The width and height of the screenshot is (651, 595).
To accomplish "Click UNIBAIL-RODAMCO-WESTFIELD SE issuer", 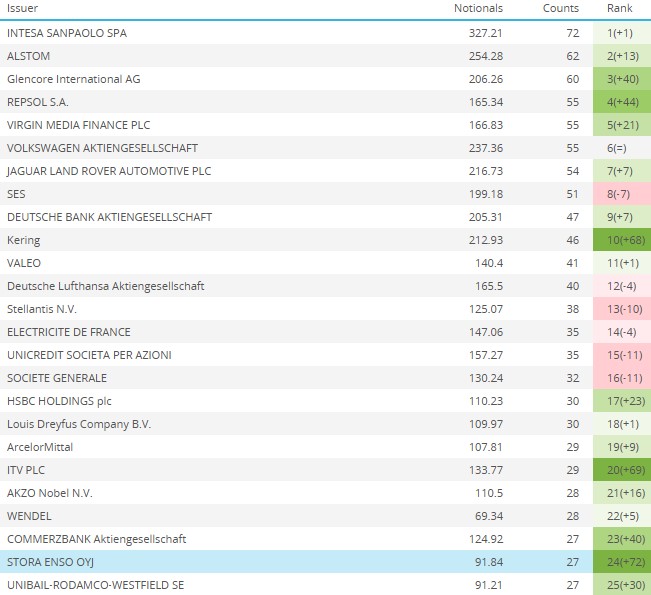I will tap(95, 584).
